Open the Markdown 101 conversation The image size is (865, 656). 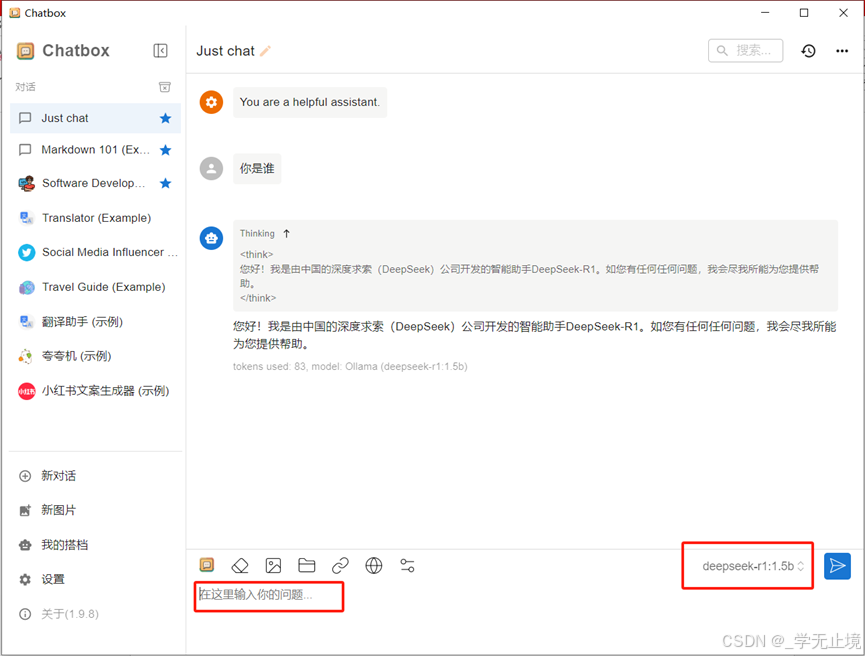pyautogui.click(x=95, y=150)
